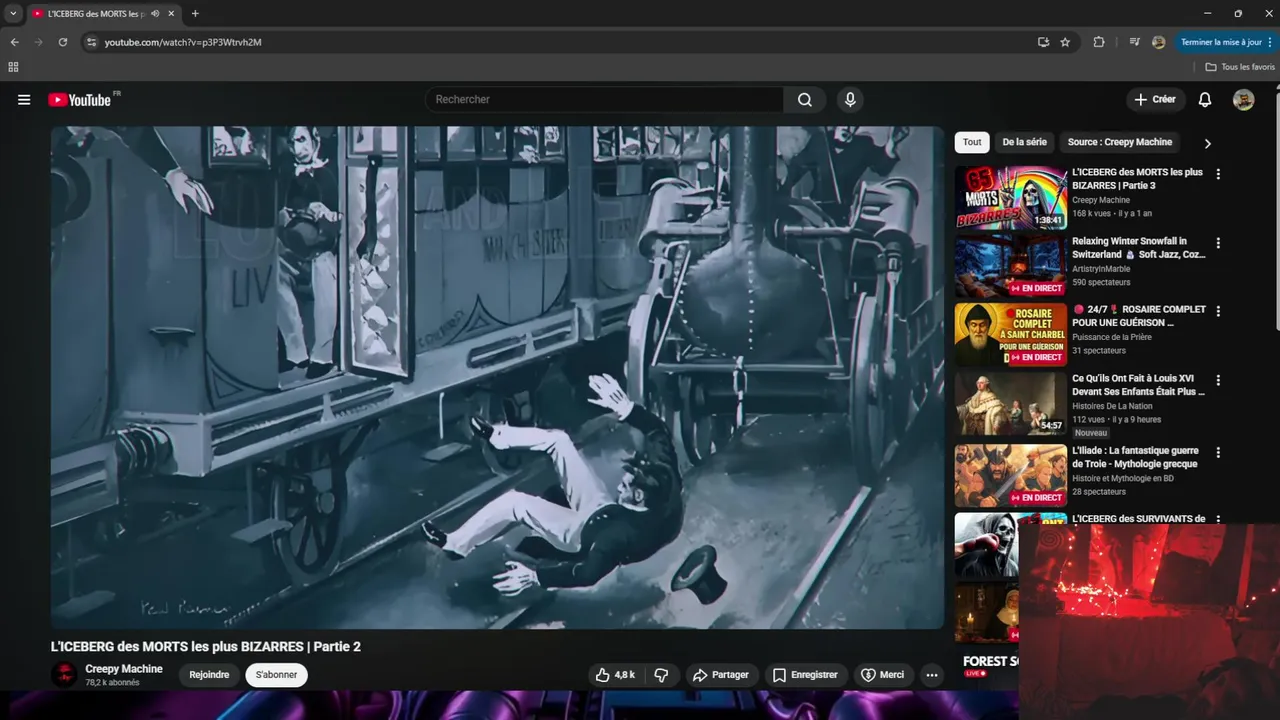Open the media controls icon

1134,42
